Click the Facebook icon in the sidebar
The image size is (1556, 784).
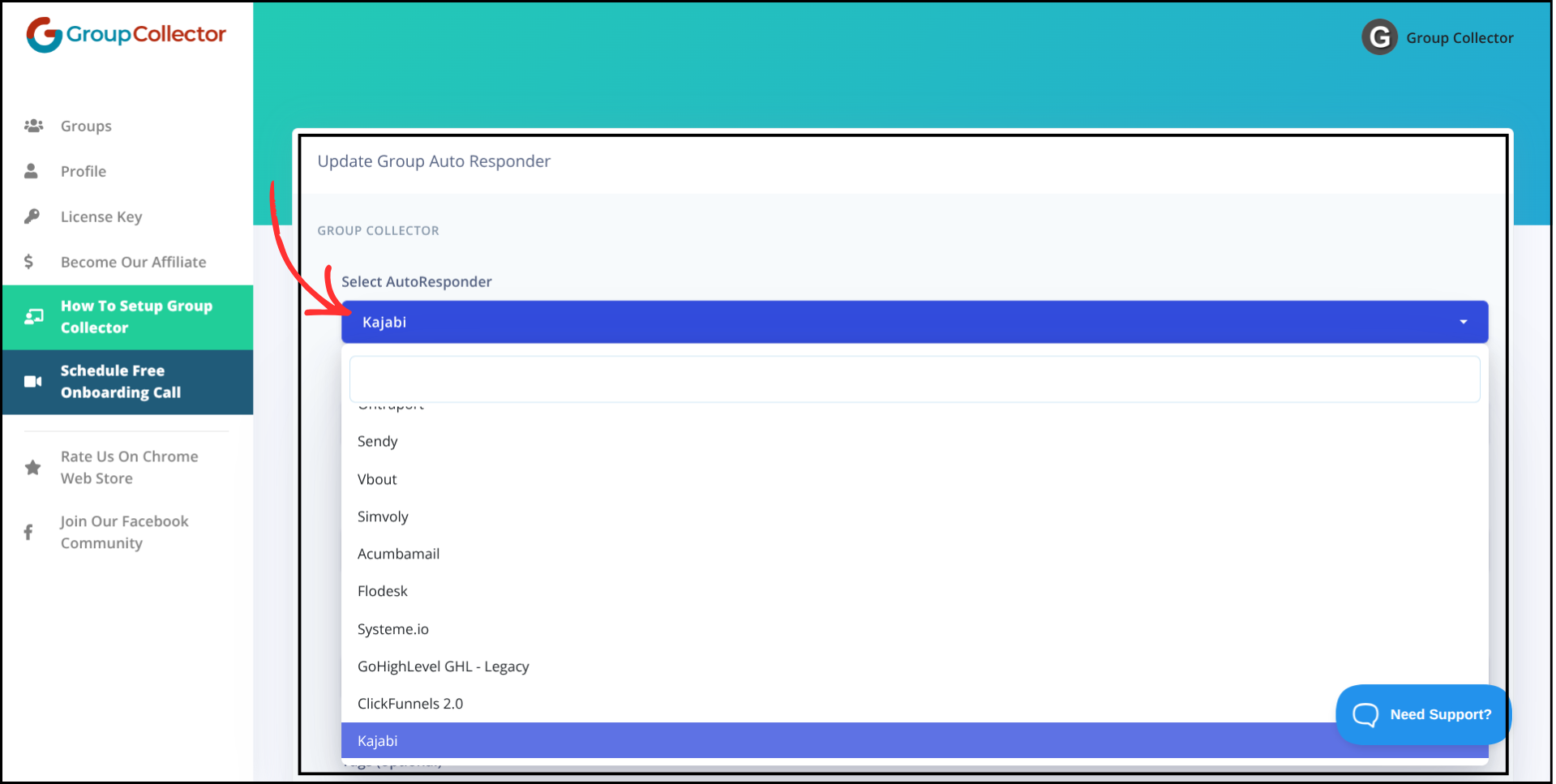tap(29, 532)
